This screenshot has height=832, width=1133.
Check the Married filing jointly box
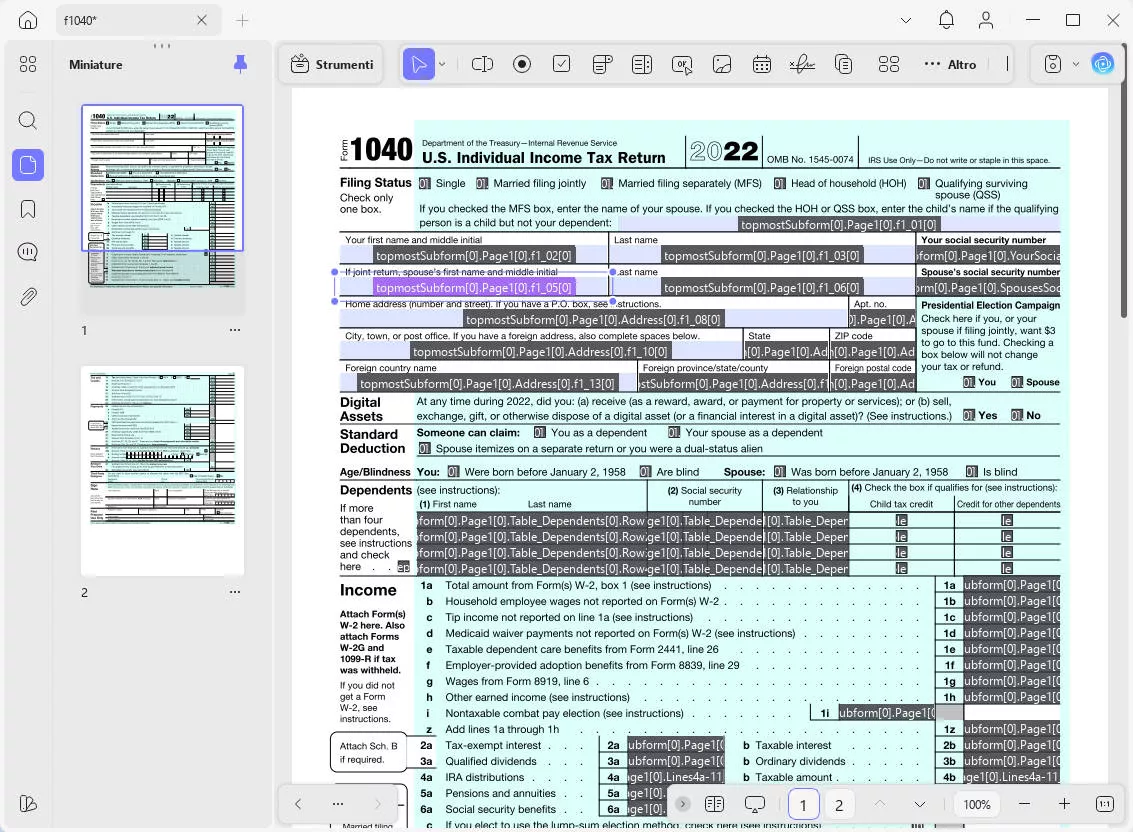point(482,184)
